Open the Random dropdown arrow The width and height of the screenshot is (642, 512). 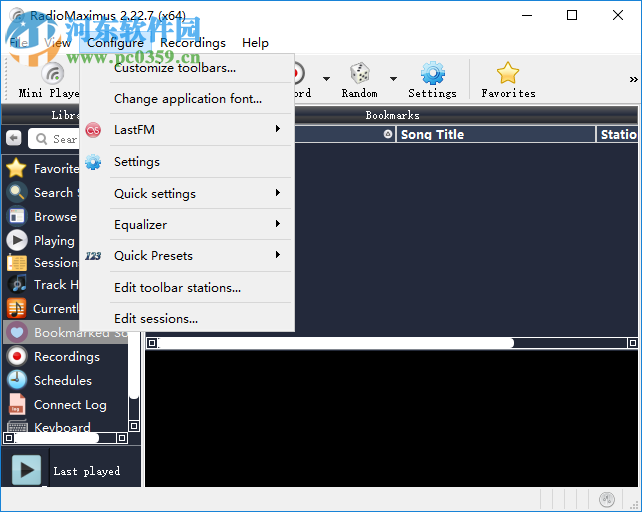tap(393, 79)
